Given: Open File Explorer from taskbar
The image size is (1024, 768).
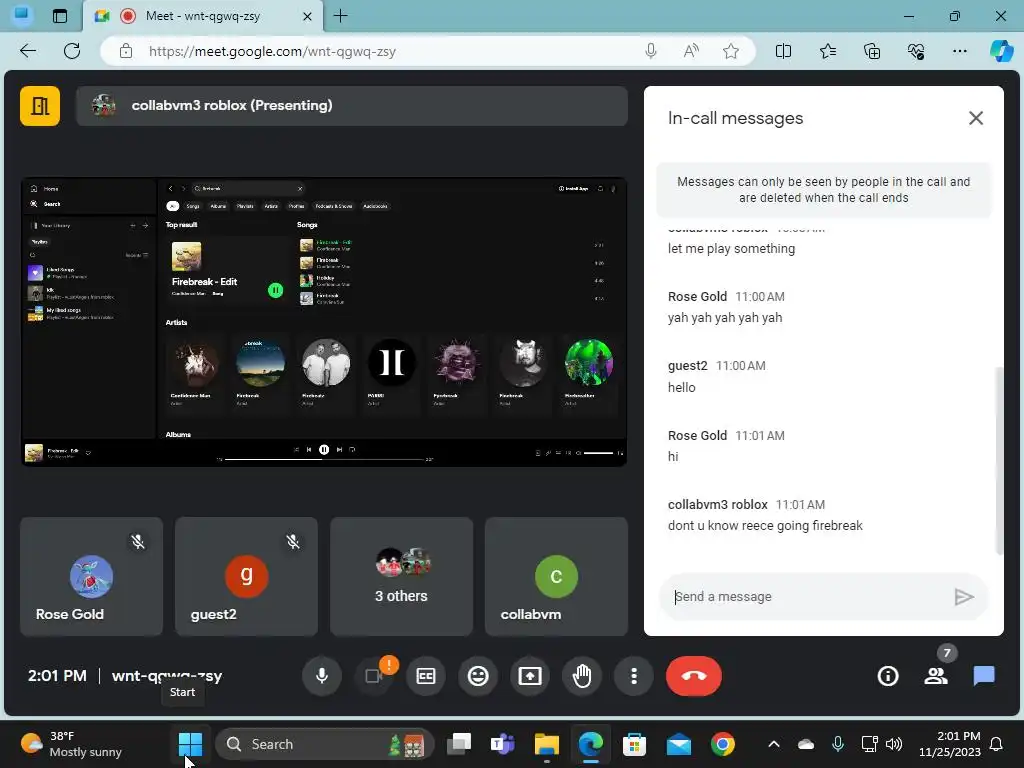Looking at the screenshot, I should 547,744.
